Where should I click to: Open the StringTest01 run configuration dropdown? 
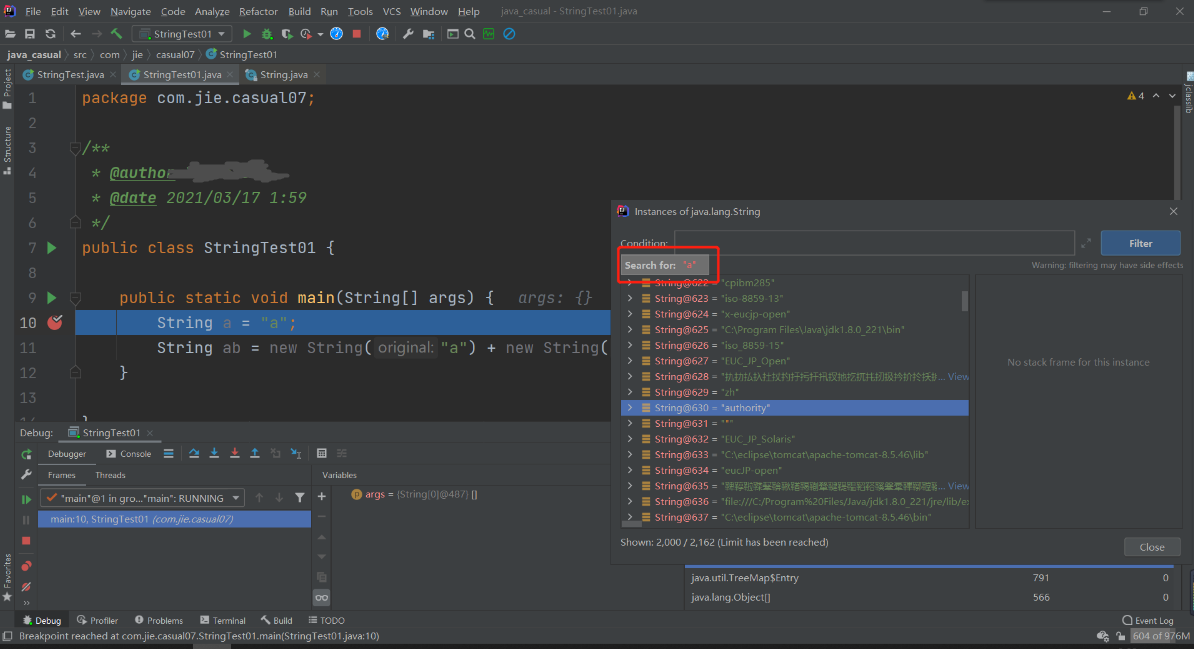click(x=182, y=34)
